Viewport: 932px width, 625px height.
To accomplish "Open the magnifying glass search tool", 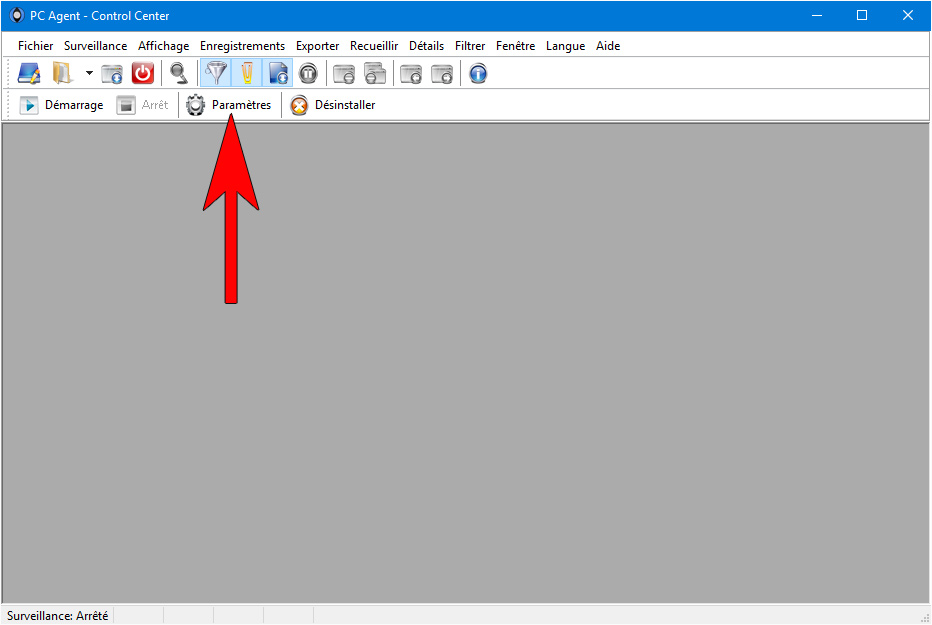I will [179, 74].
